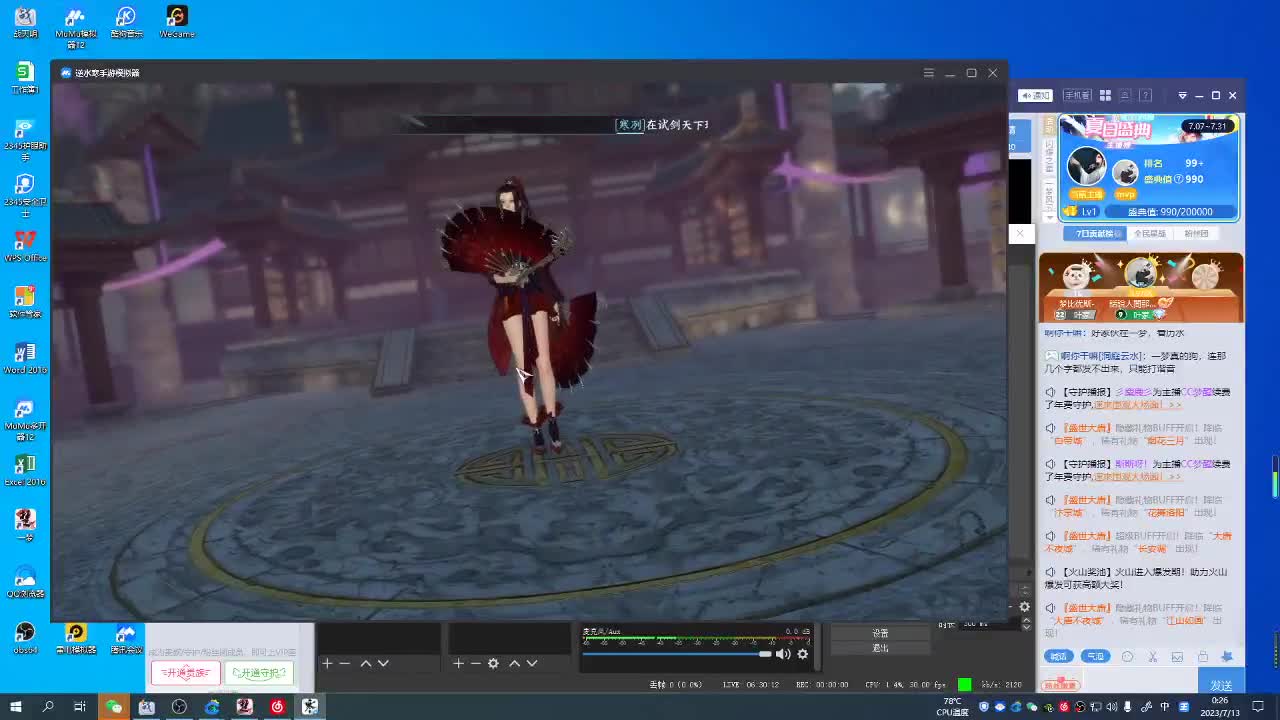Viewport: 1280px width, 720px height.
Task: Click the 手机看 button in the live panel
Action: coord(1077,95)
